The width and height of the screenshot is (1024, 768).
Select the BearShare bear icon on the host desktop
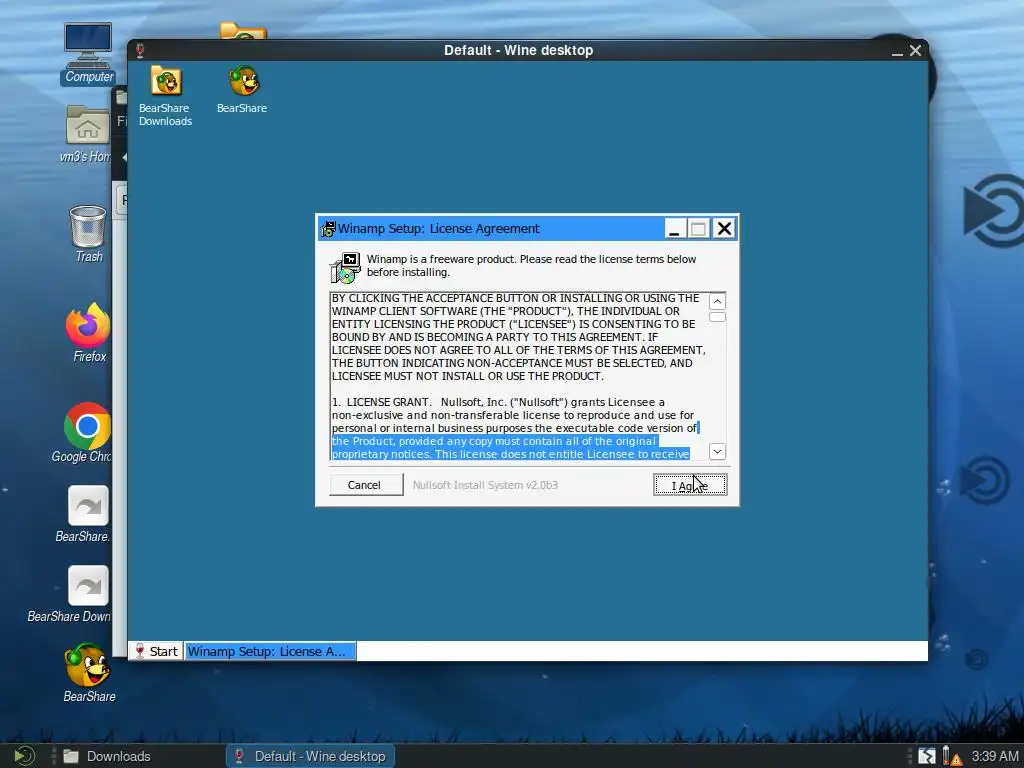(x=88, y=673)
